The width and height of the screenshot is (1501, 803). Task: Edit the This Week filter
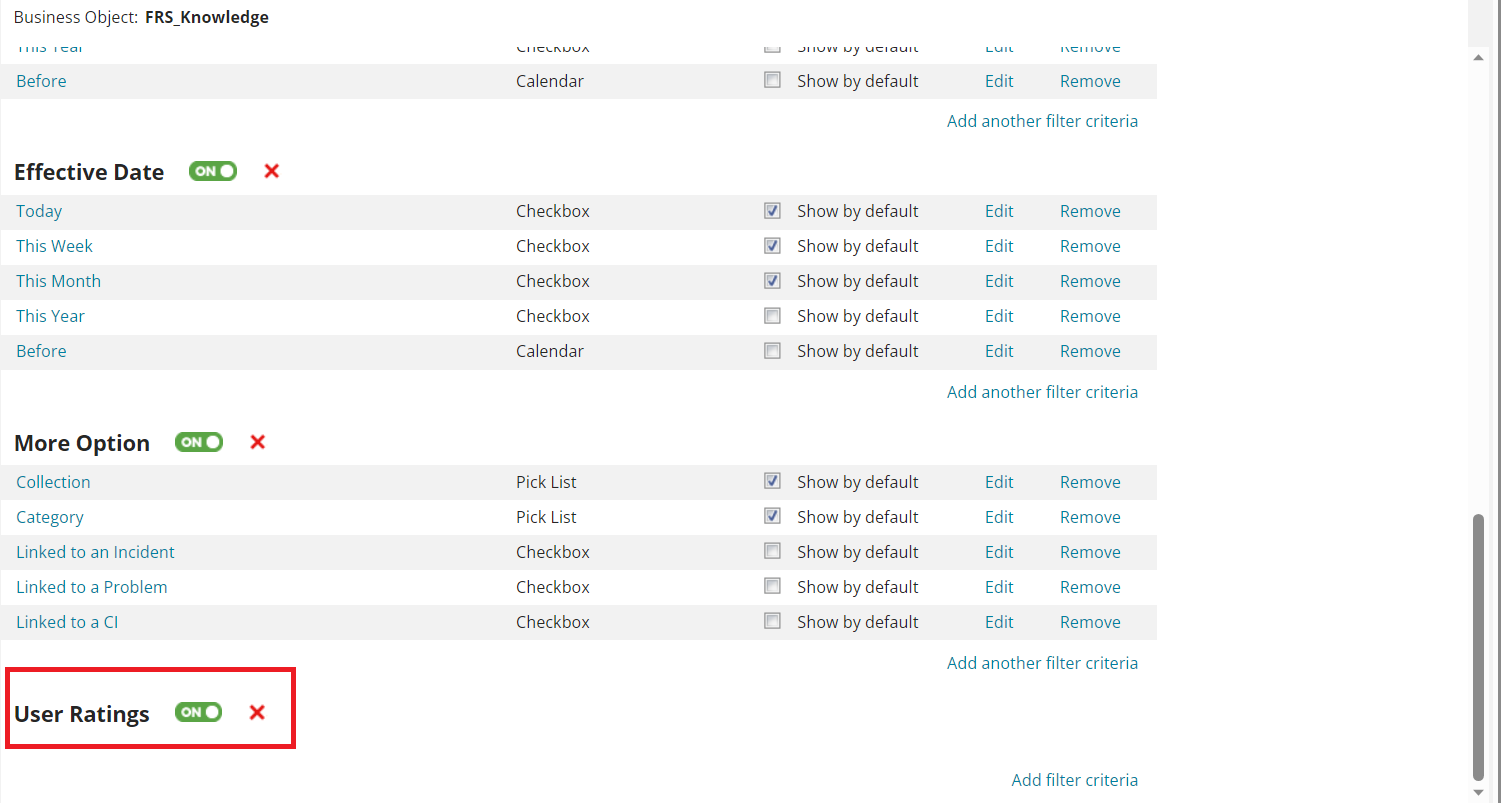point(999,246)
